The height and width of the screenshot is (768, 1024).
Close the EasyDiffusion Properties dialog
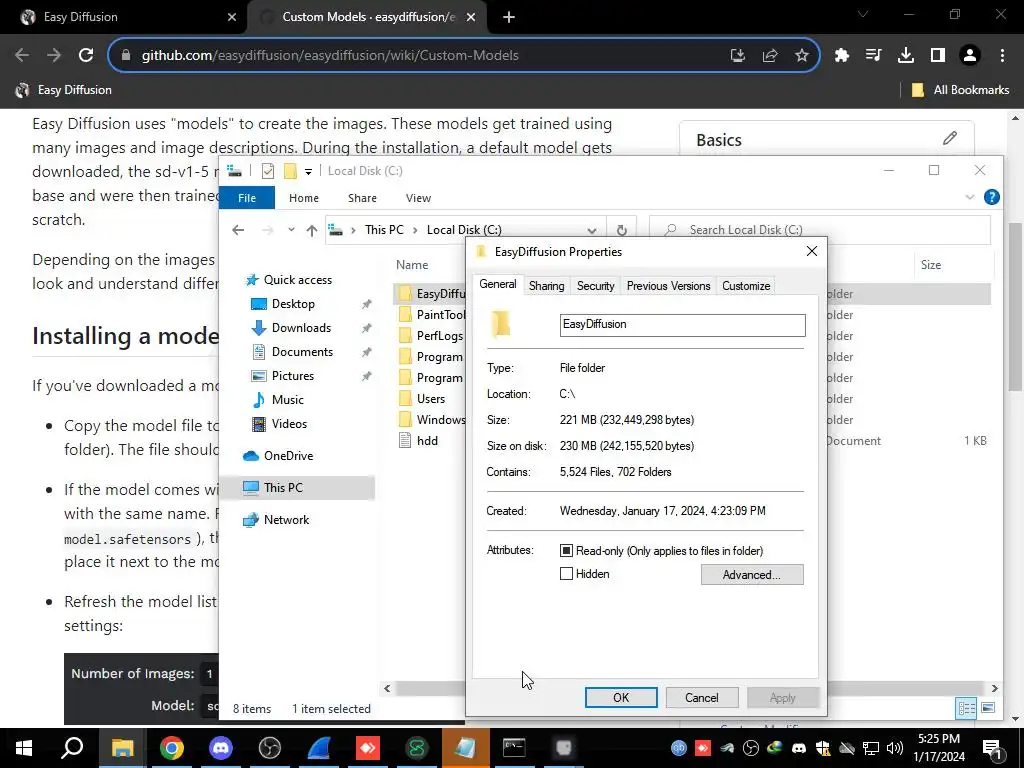[811, 251]
